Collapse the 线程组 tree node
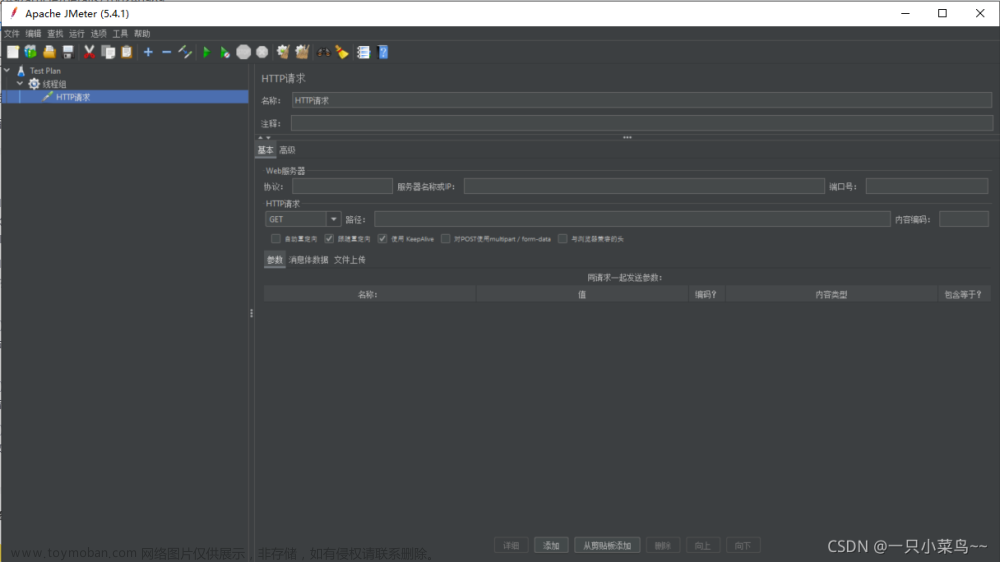The width and height of the screenshot is (1000, 562). 20,84
